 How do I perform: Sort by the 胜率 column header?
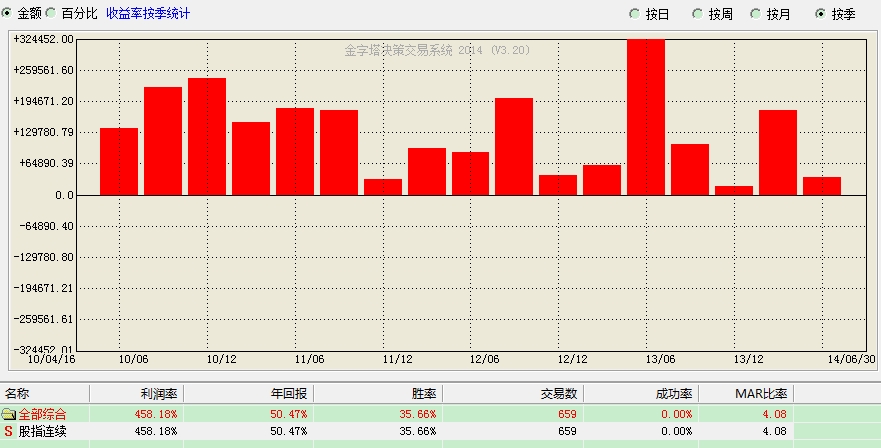point(378,393)
